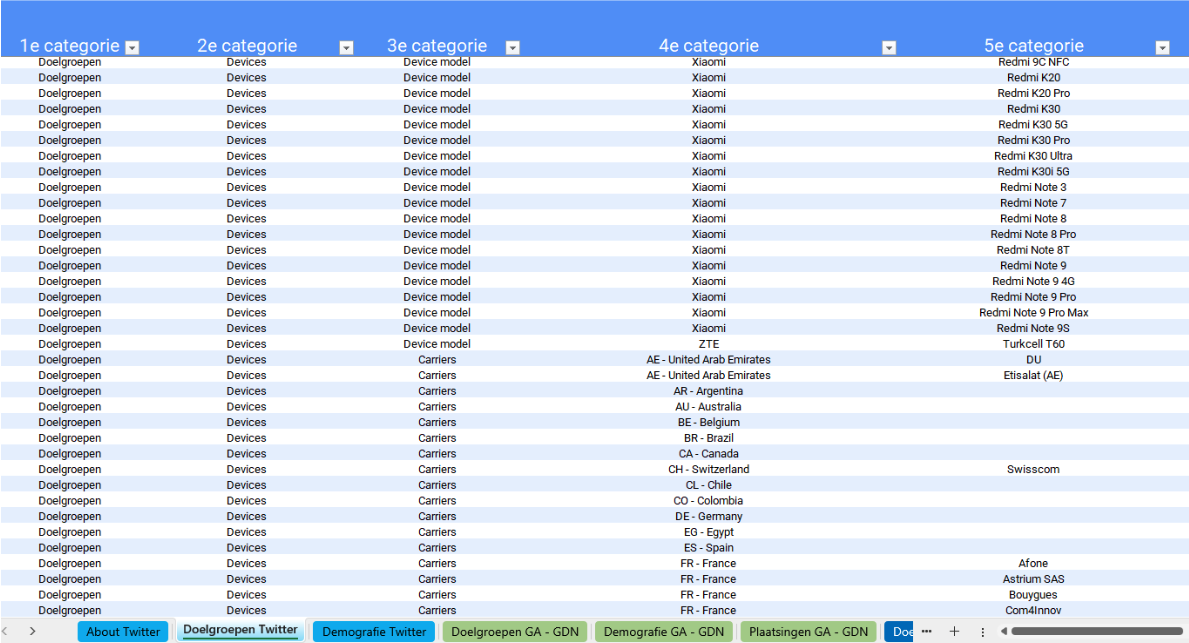1189x643 pixels.
Task: Click the horizontal scrollbar thumb
Action: (1096, 631)
